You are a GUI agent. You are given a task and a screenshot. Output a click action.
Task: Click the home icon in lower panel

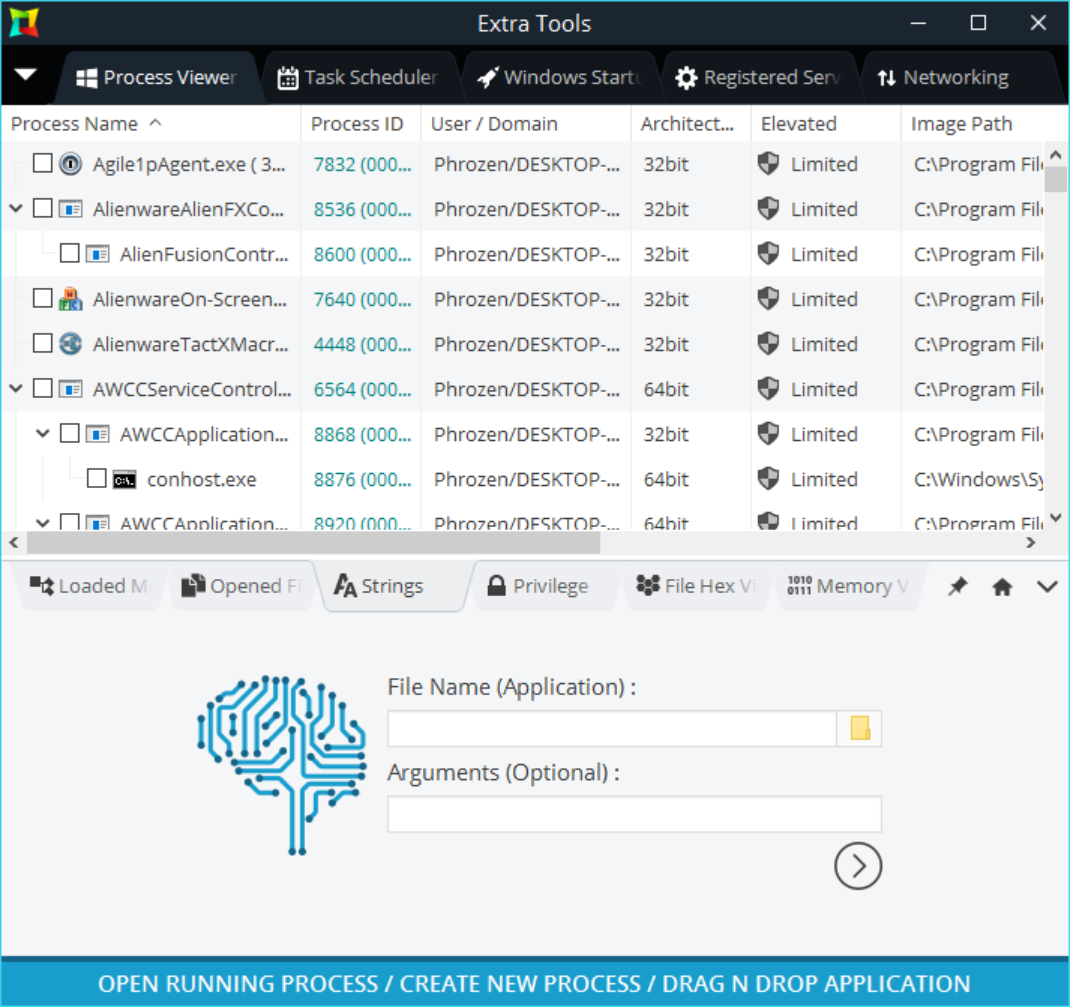pos(1002,586)
